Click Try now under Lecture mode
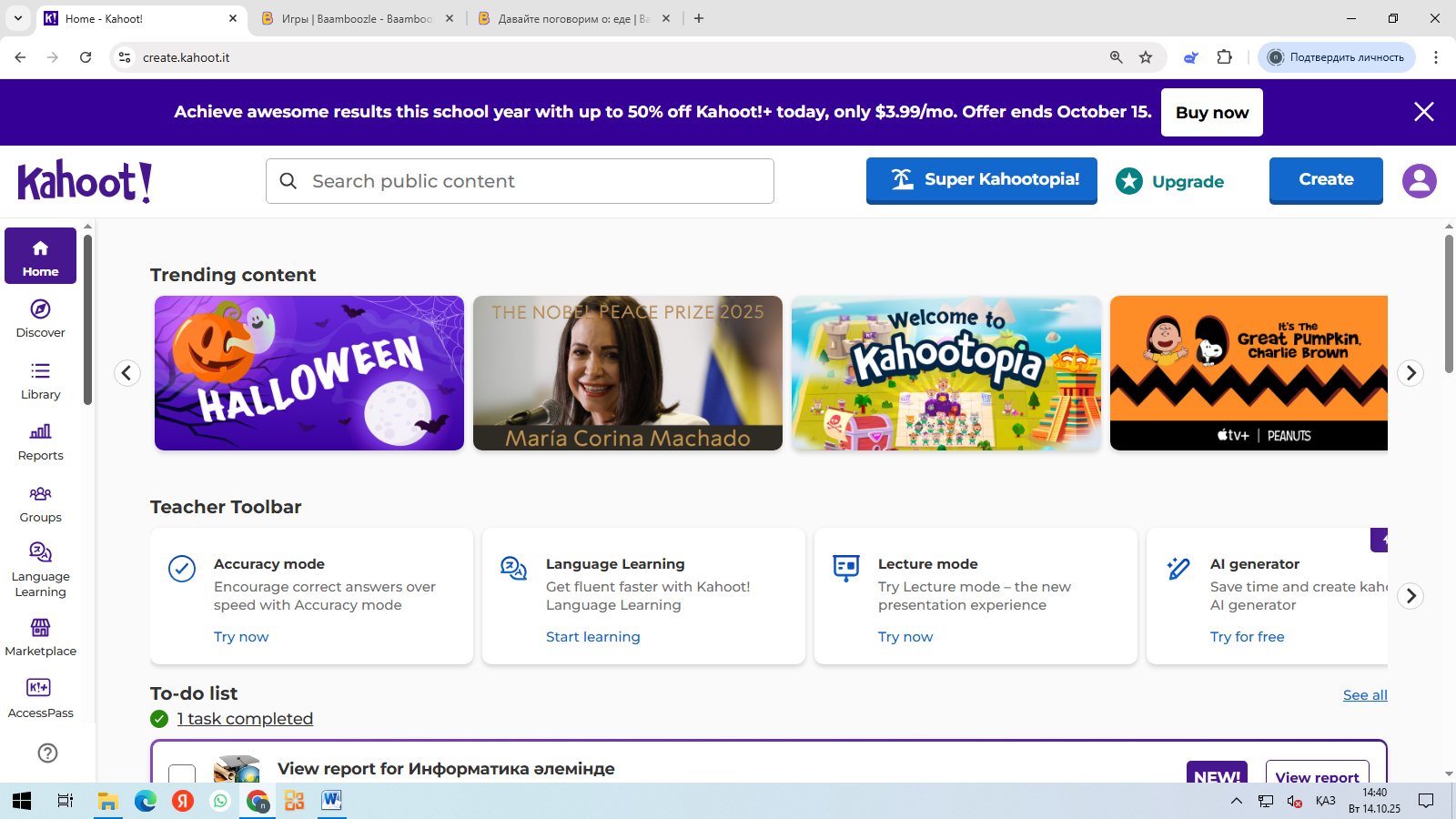1456x819 pixels. click(905, 637)
